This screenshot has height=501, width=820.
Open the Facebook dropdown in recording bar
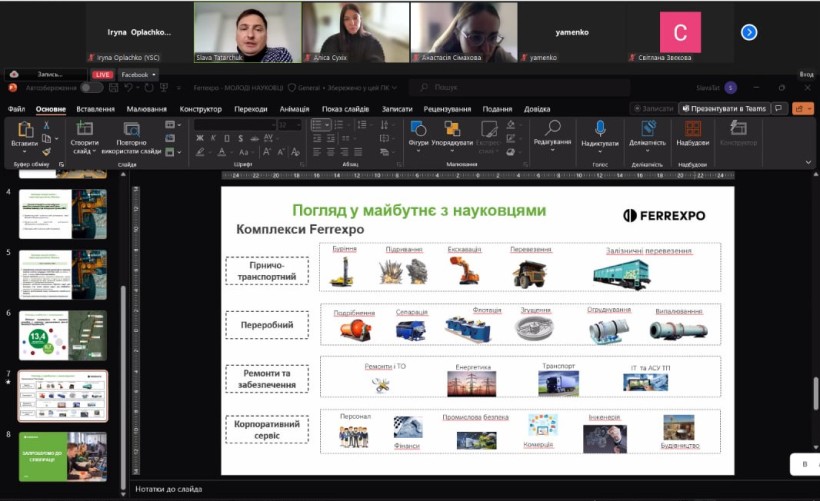pyautogui.click(x=138, y=75)
